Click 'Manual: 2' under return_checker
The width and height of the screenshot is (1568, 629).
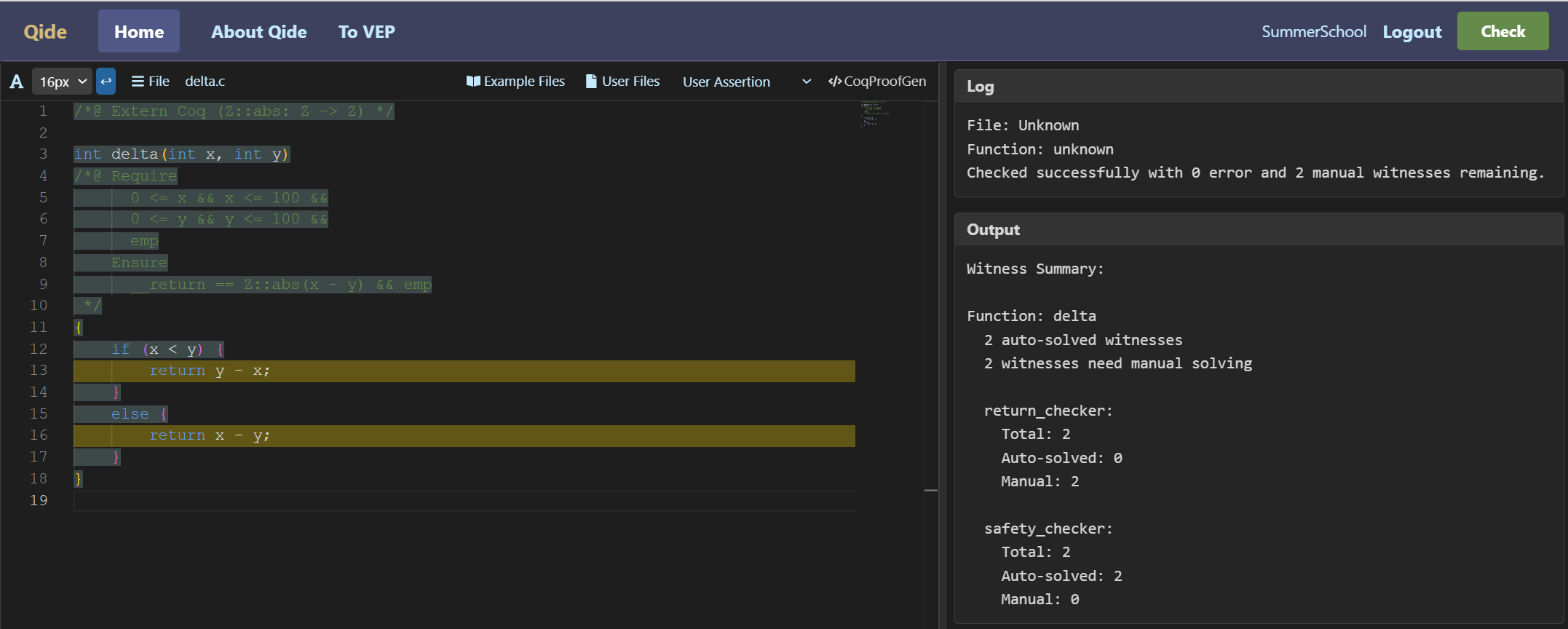point(1040,481)
